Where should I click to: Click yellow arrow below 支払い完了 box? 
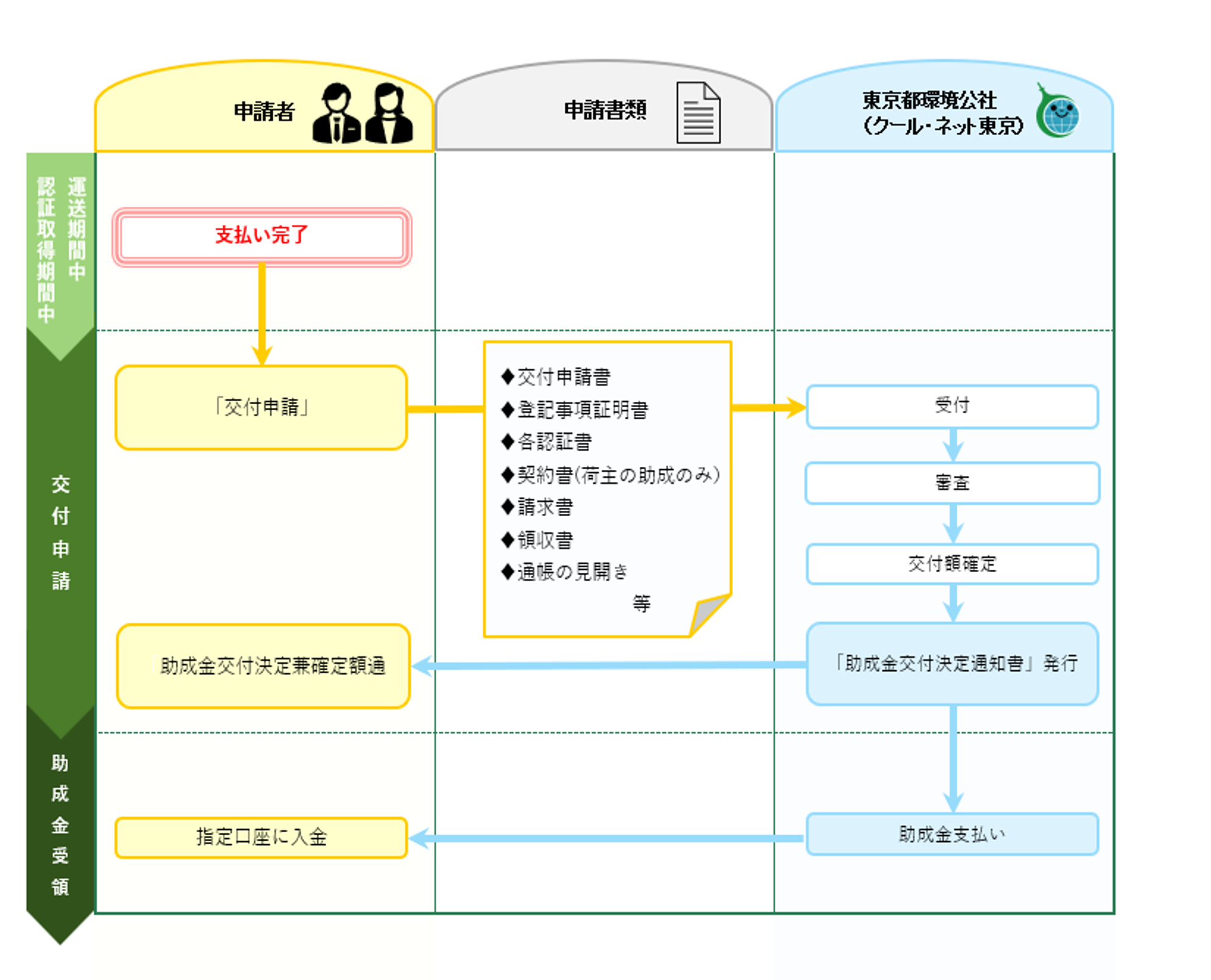(262, 313)
